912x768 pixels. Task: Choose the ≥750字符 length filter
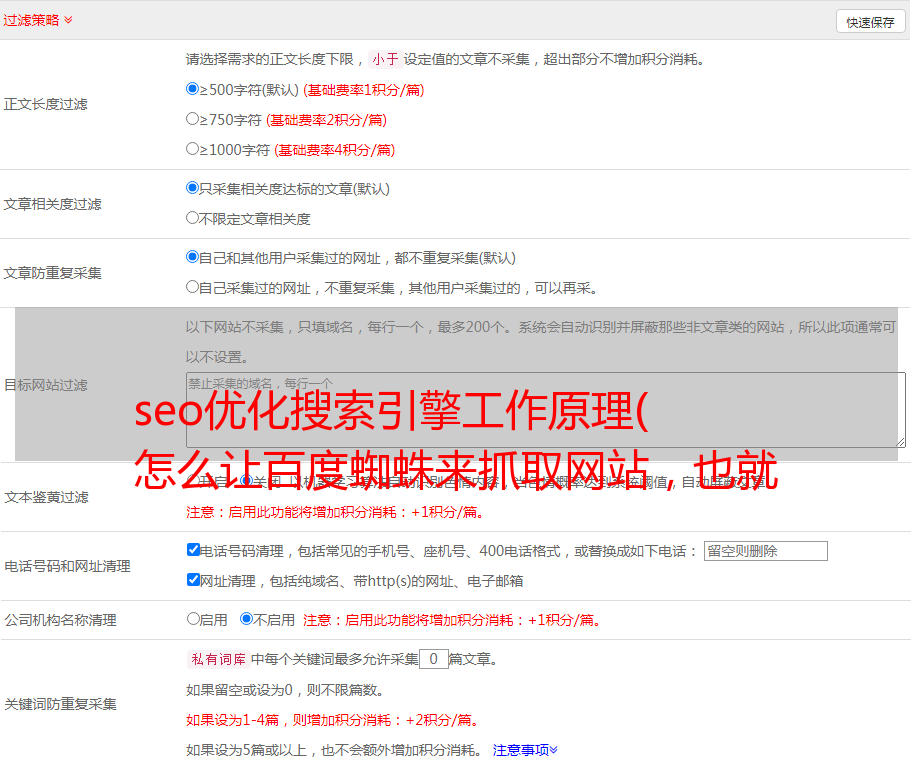pyautogui.click(x=193, y=119)
